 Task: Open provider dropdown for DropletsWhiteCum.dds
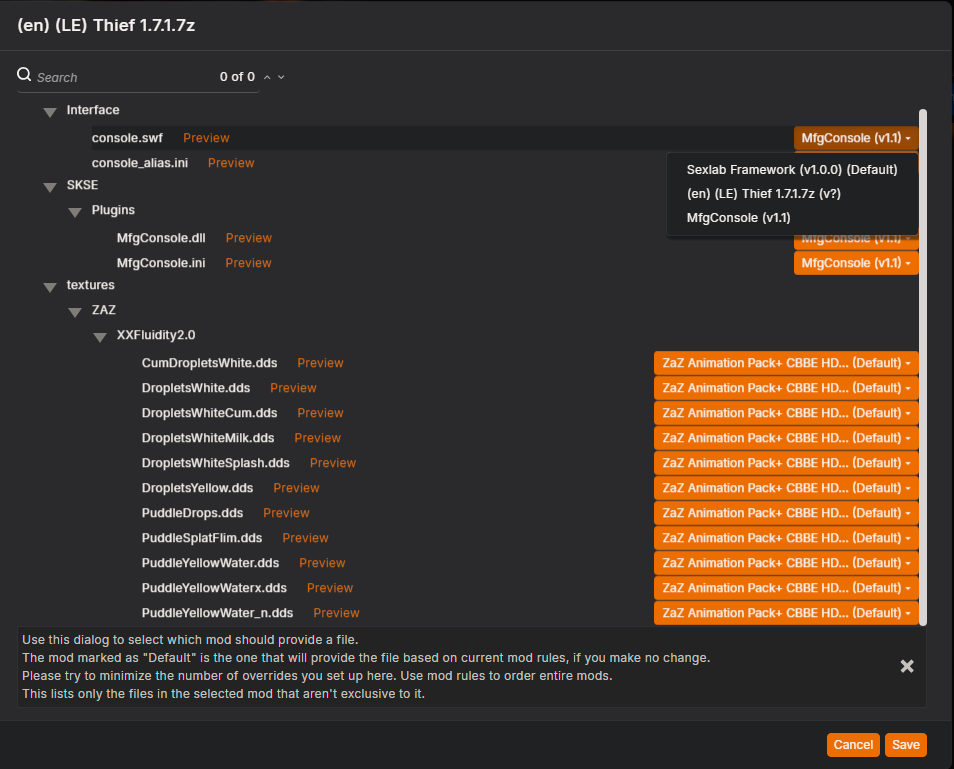click(x=786, y=413)
